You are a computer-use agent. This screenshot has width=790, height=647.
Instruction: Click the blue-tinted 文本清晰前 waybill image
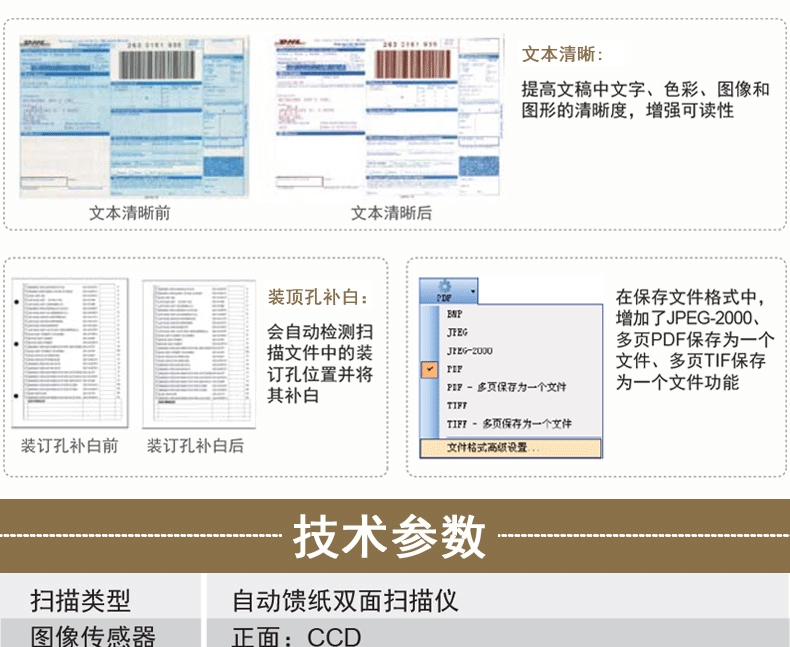point(134,117)
